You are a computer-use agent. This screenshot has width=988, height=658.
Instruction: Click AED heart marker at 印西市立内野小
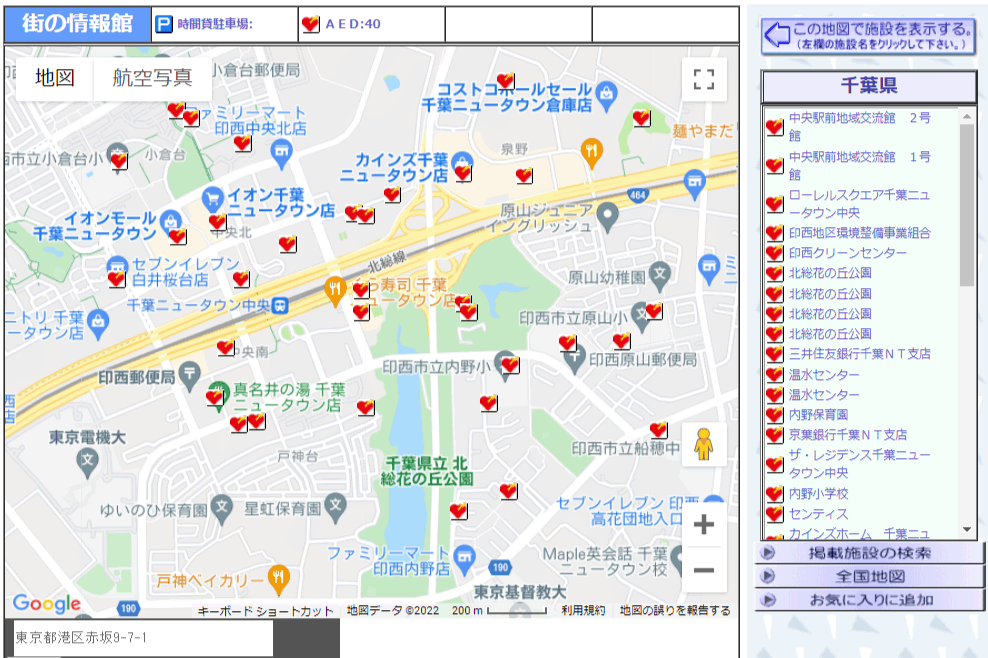tap(510, 364)
